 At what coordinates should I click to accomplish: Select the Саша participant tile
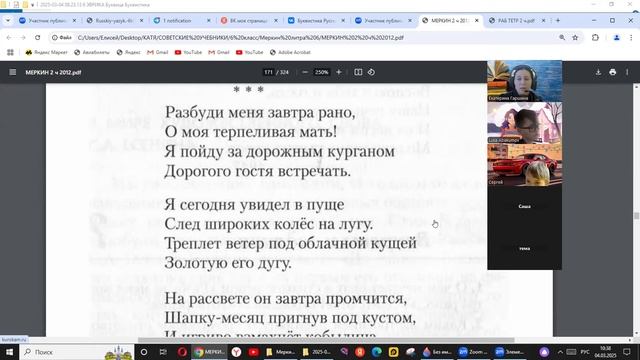524,207
